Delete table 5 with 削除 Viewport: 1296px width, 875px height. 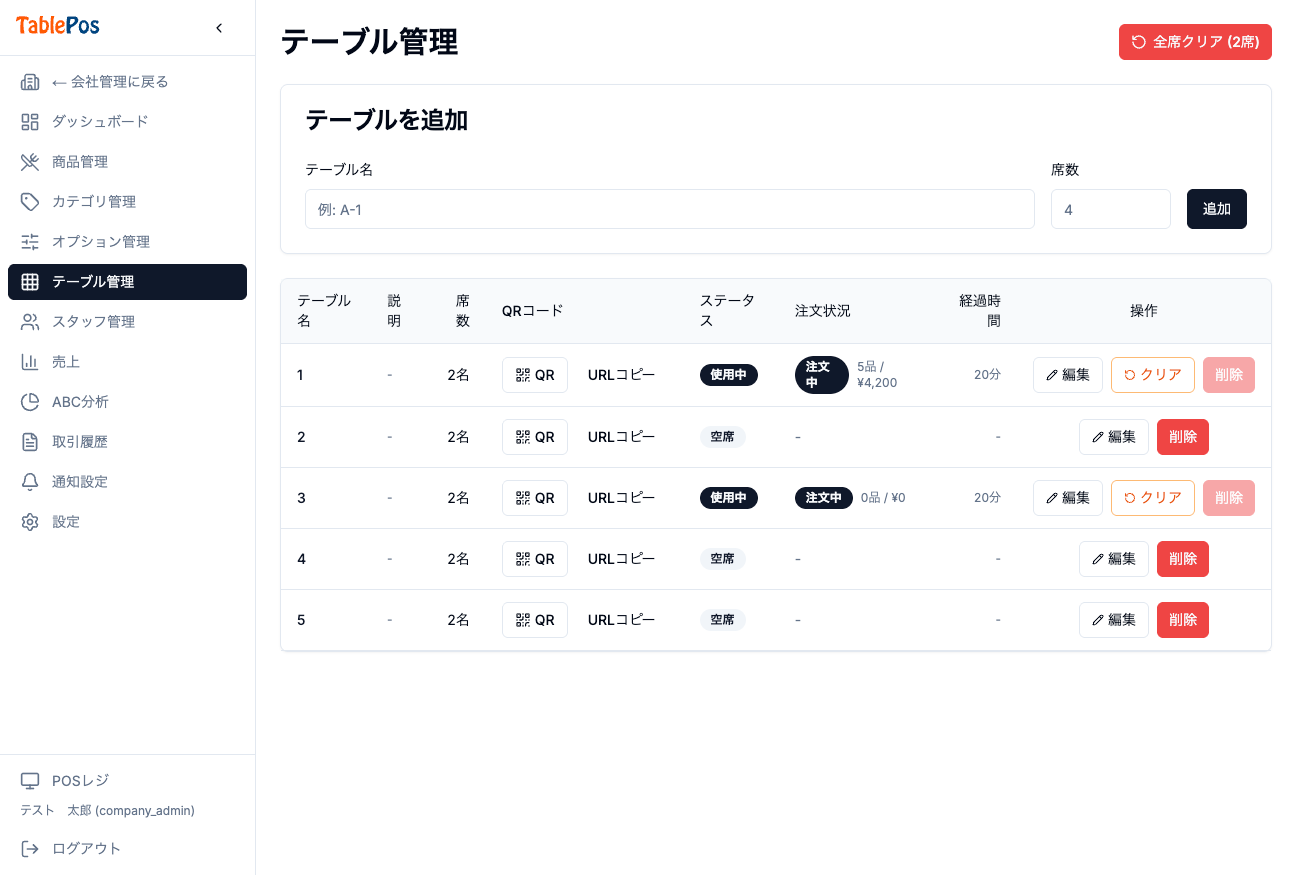[x=1183, y=620]
